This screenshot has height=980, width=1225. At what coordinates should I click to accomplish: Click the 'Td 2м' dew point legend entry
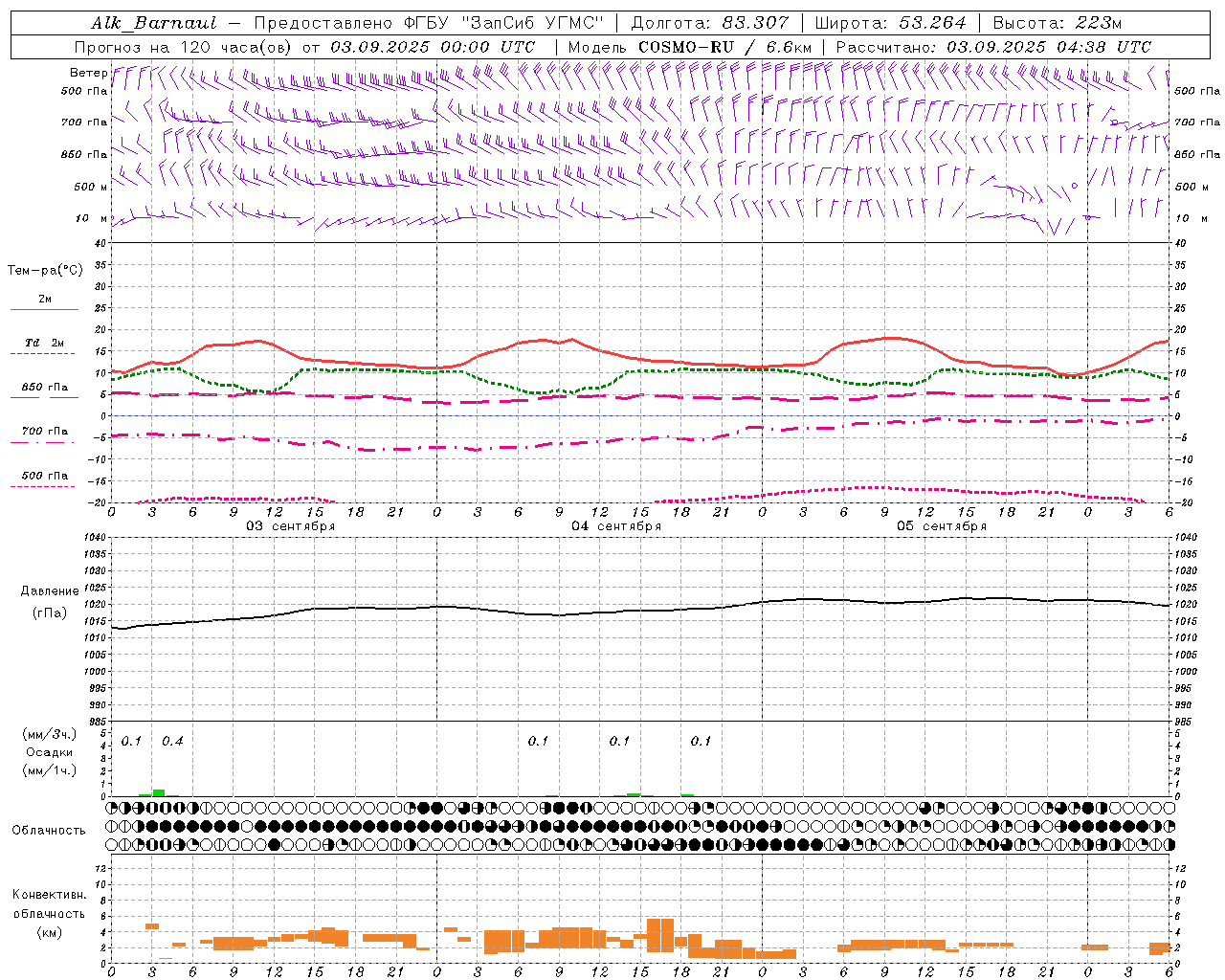pyautogui.click(x=45, y=343)
